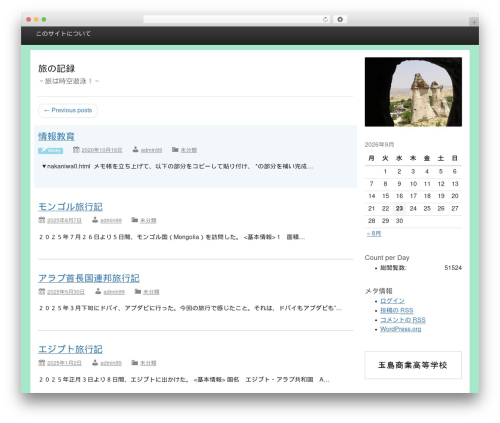
Task: Click author icon of エジプト旅行記 post
Action: click(95, 362)
